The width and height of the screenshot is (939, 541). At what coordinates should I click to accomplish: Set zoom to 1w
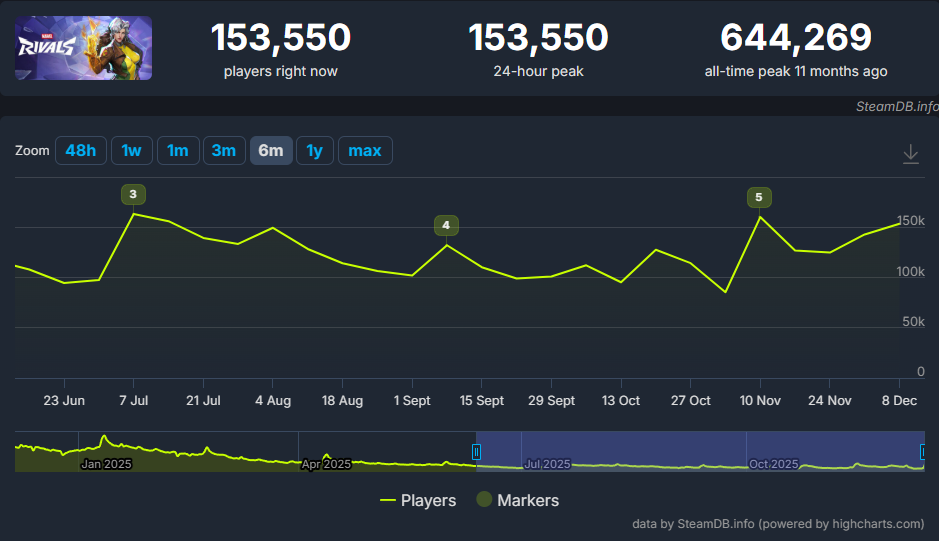(132, 150)
